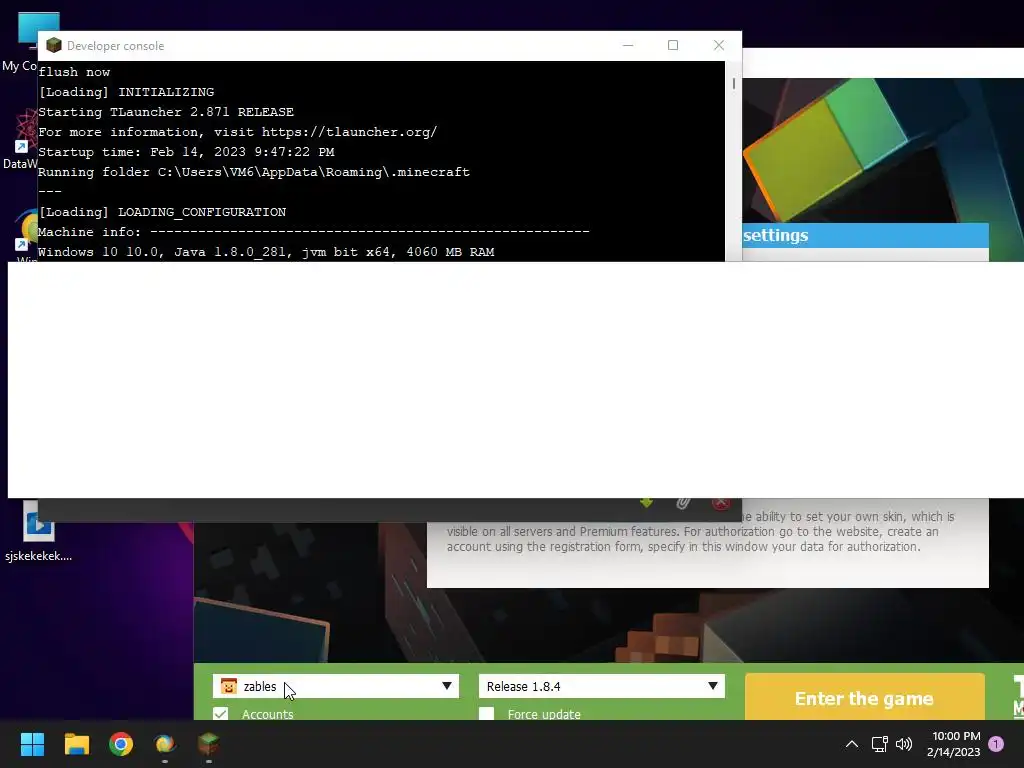Image resolution: width=1024 pixels, height=768 pixels.
Task: Close the Developer console window
Action: click(718, 45)
